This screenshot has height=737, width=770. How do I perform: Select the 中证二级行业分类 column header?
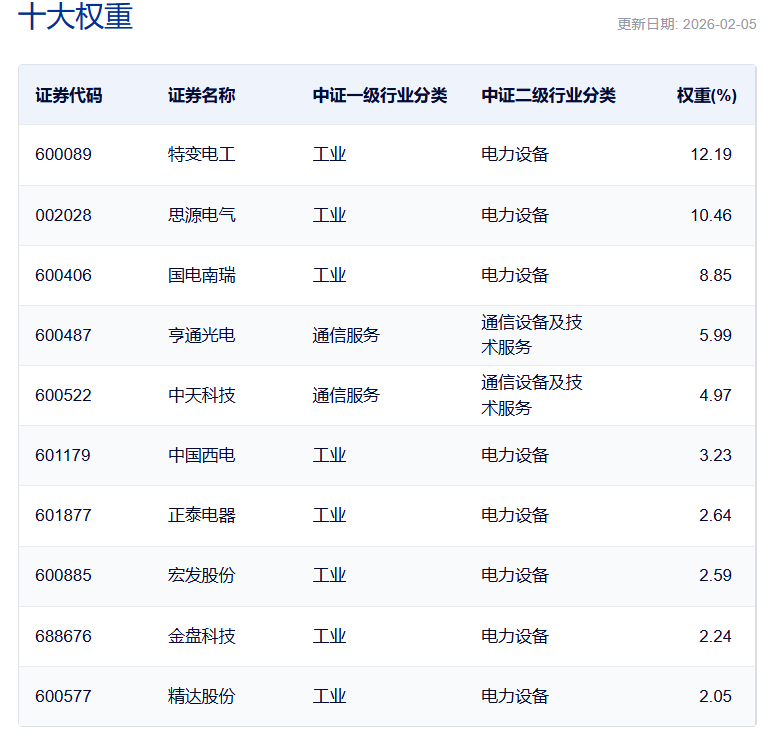pyautogui.click(x=548, y=95)
